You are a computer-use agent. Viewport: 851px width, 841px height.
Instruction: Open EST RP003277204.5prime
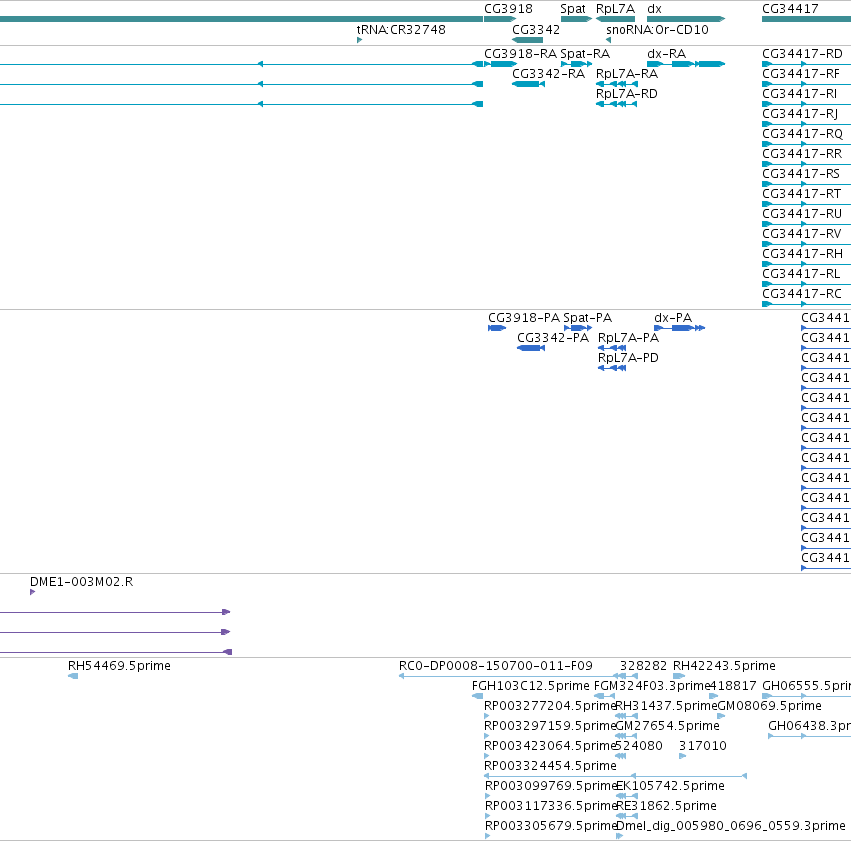coord(550,706)
